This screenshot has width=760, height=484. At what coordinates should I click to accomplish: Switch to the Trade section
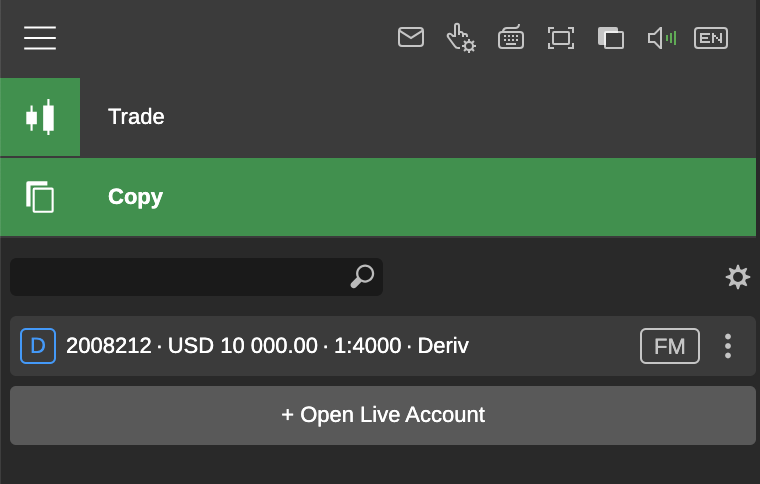tap(136, 117)
